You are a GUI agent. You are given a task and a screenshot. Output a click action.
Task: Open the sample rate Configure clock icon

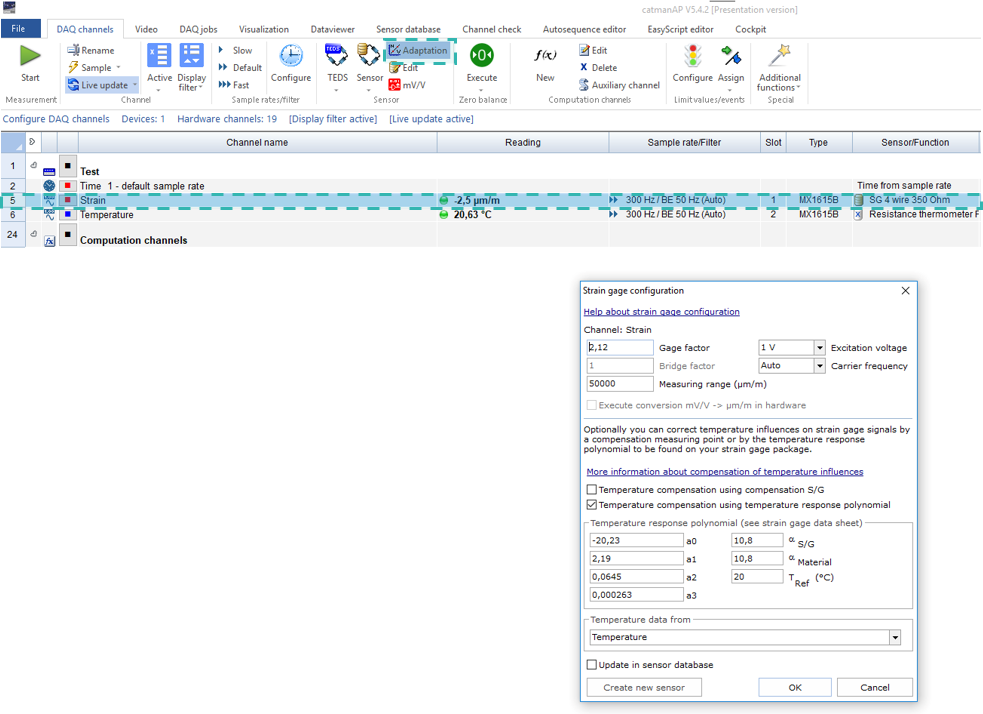pos(291,56)
